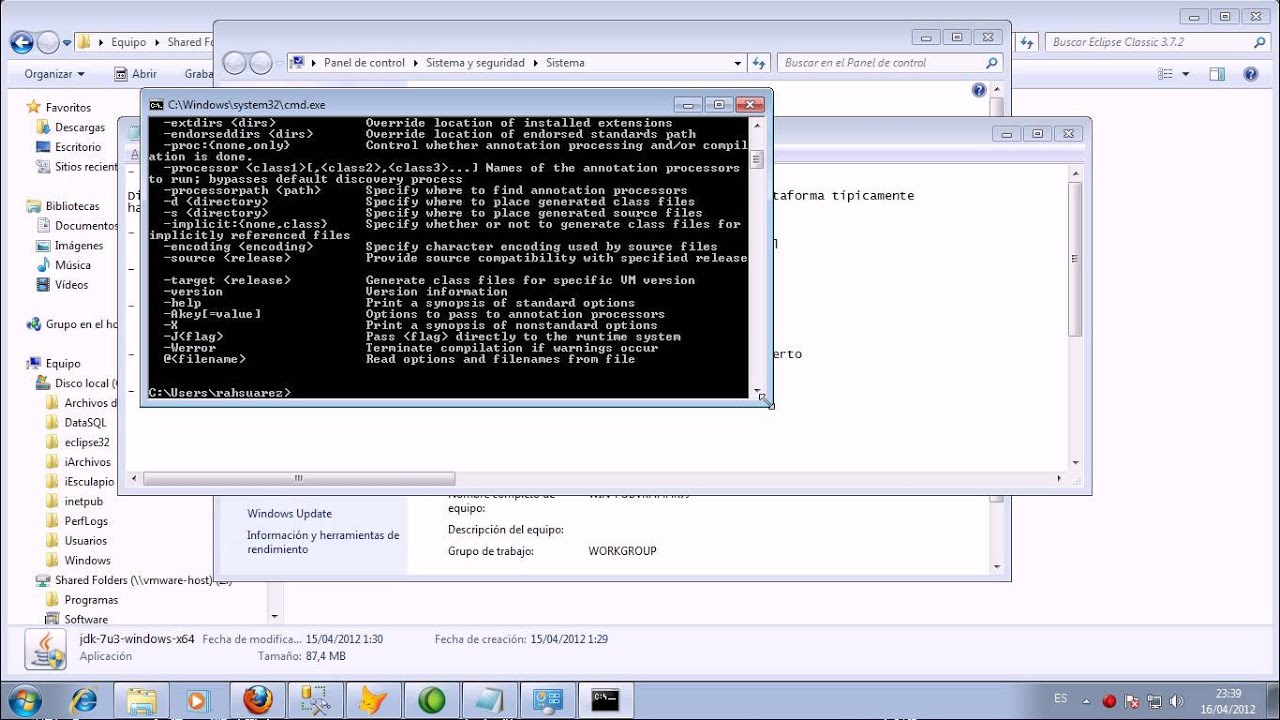1280x720 pixels.
Task: Focus 'Buscar en el Panel de control' field
Action: [x=890, y=62]
